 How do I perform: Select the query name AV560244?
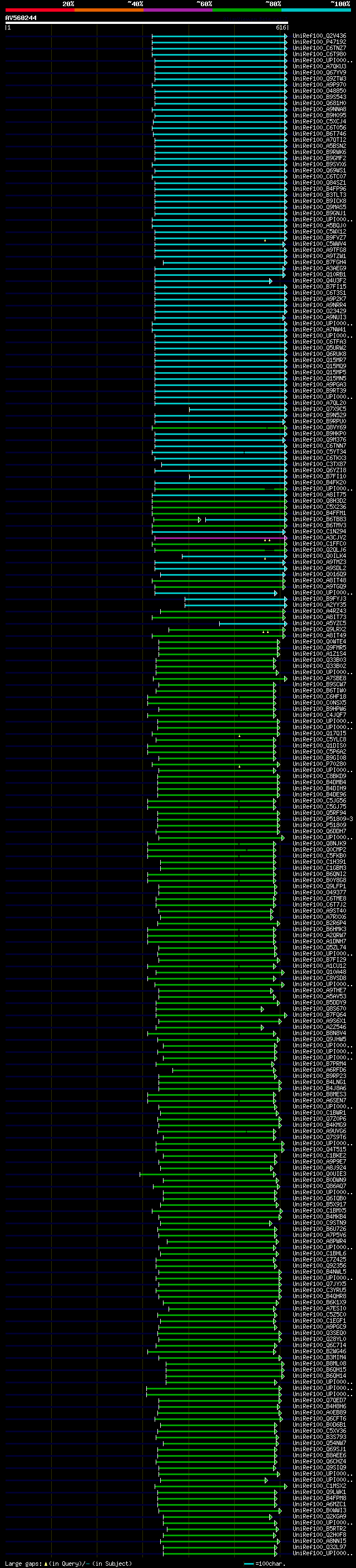coord(21,18)
